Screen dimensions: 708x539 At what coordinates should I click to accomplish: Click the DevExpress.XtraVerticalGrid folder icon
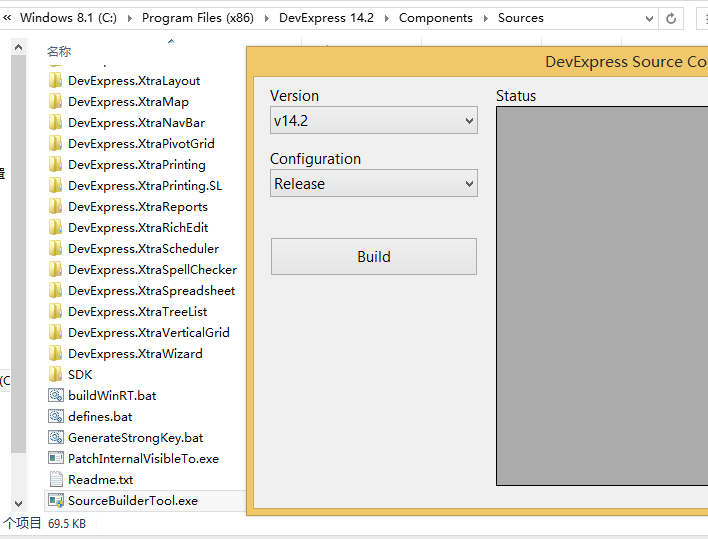pos(56,333)
